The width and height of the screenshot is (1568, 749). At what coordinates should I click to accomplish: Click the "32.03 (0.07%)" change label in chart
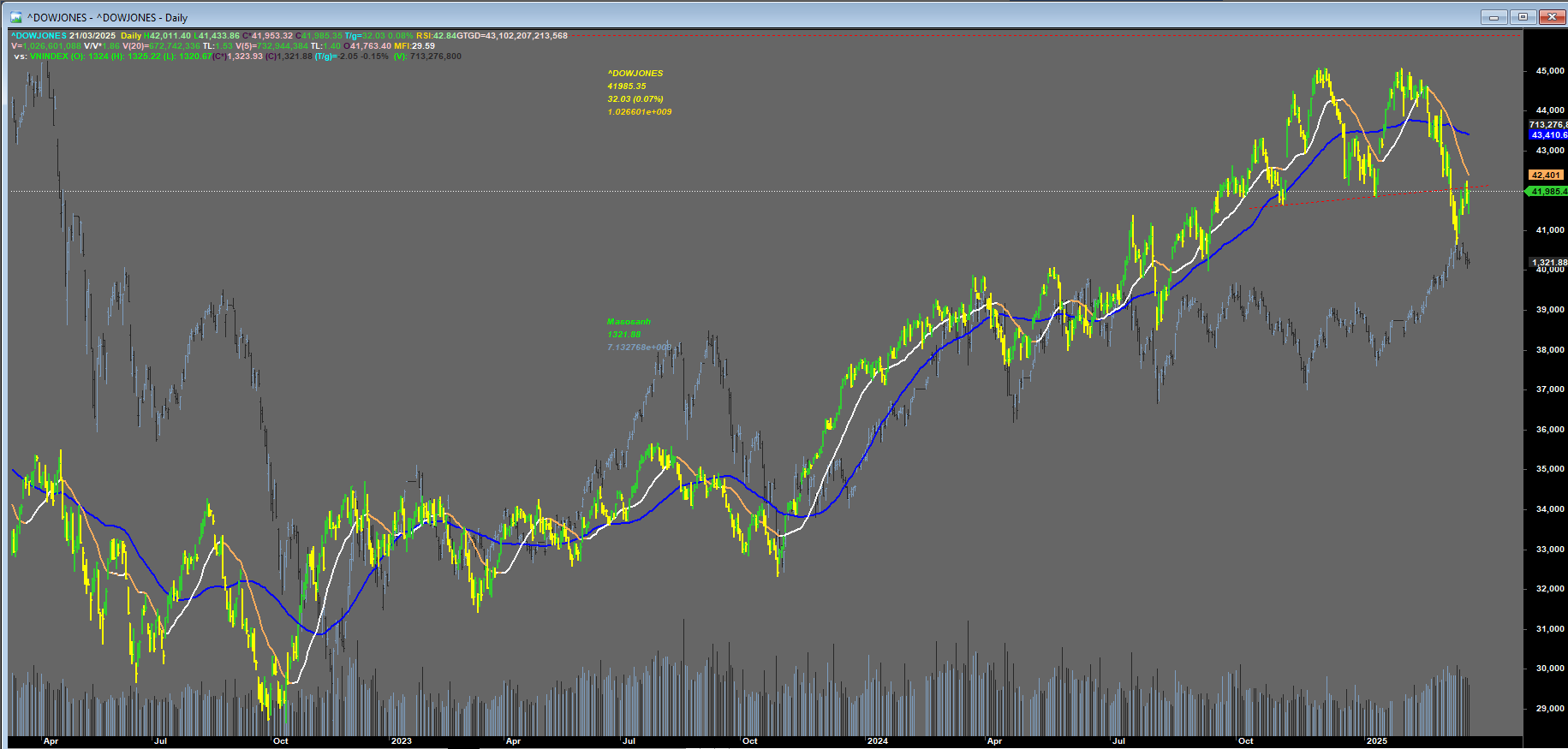point(635,99)
